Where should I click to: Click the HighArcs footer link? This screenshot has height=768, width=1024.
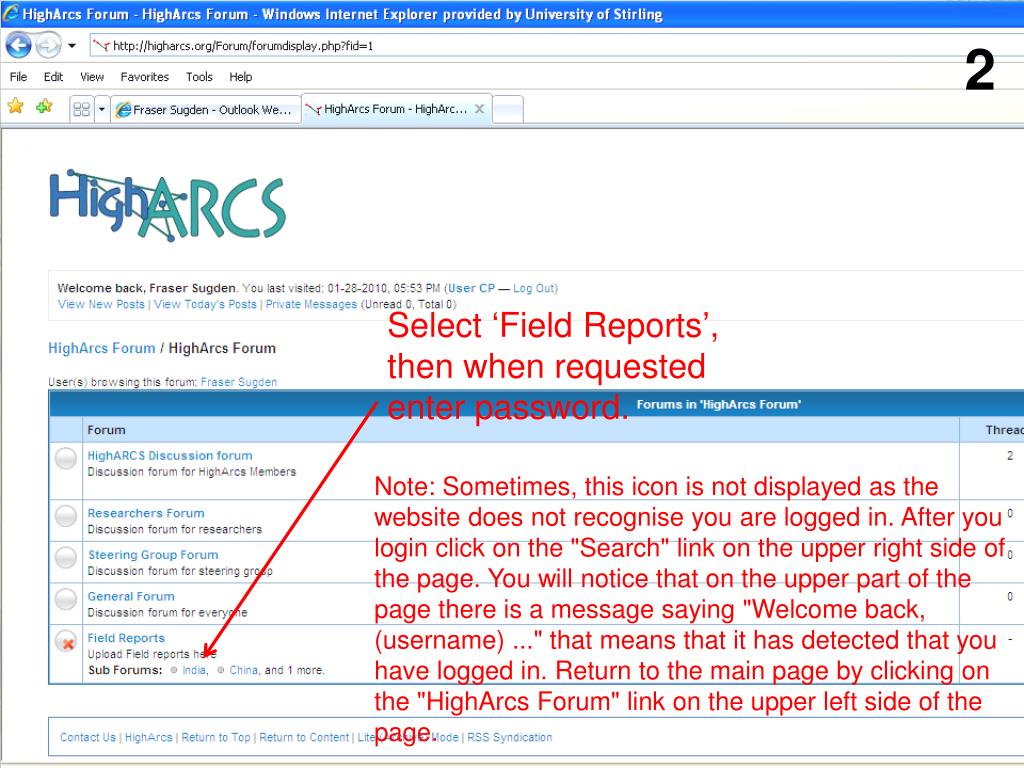pyautogui.click(x=148, y=737)
